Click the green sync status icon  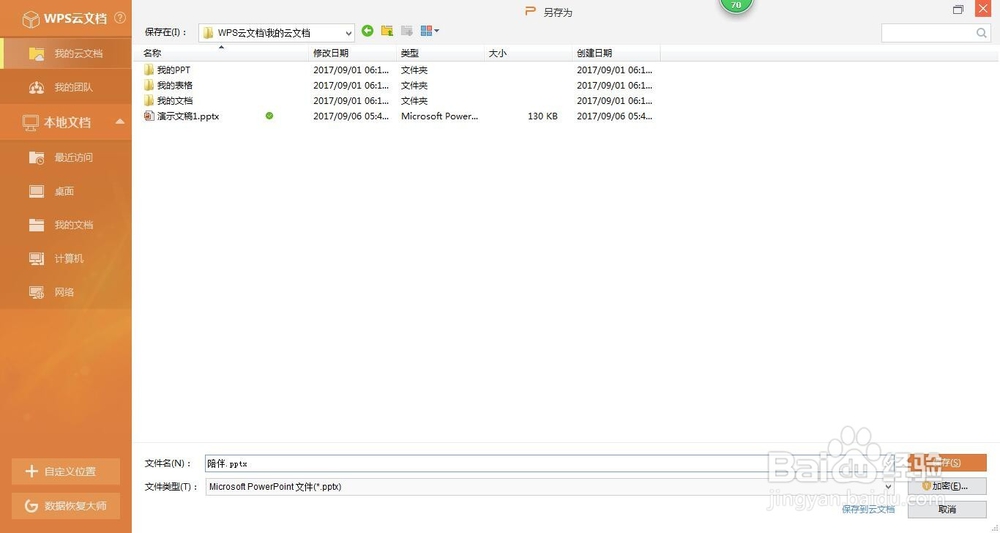[x=269, y=116]
